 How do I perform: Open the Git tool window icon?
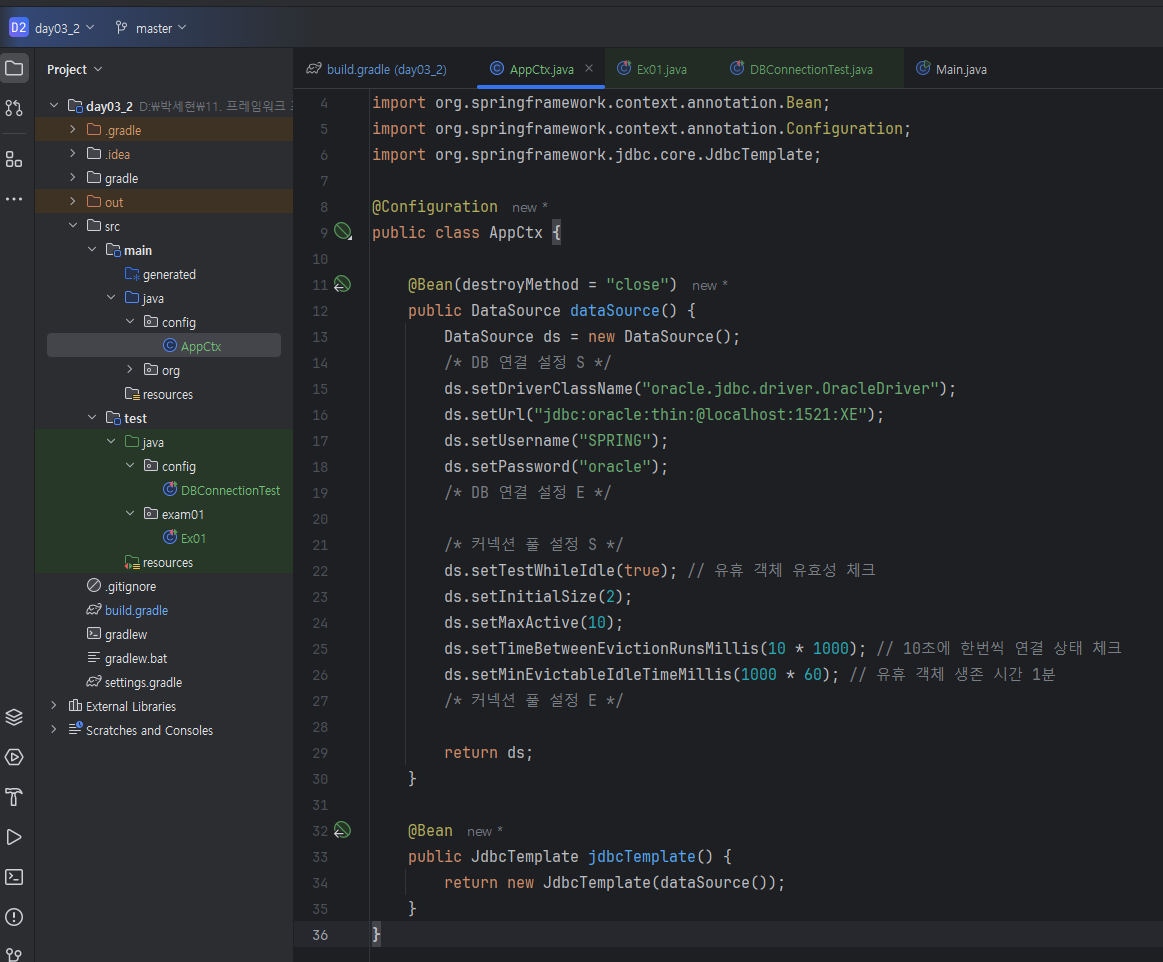coord(14,954)
